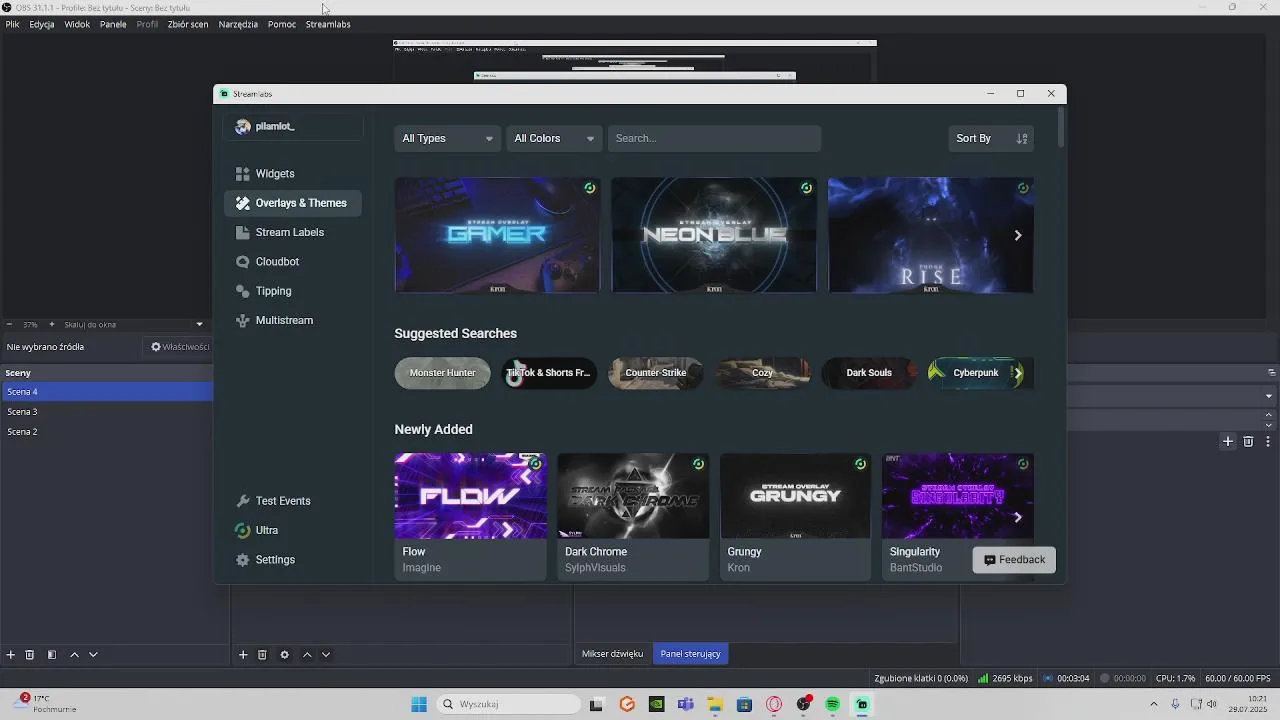Open the Neon Blue overlay thumbnail
Screen dimensions: 1280x720
coord(714,236)
